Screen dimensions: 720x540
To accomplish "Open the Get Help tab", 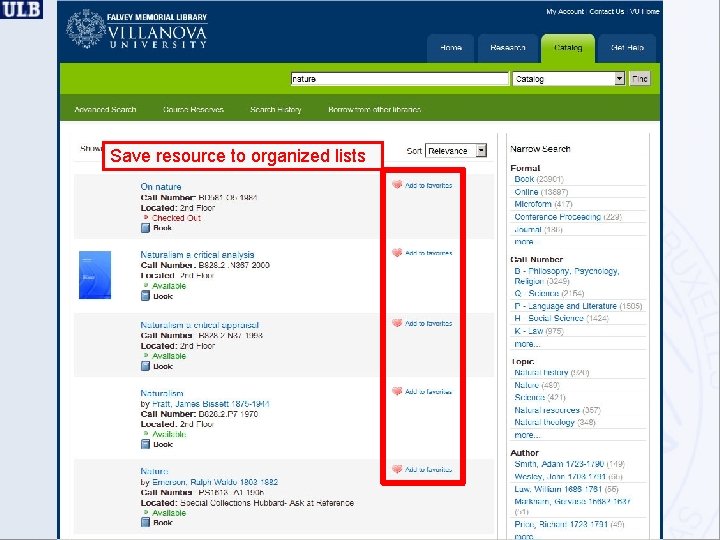I will pyautogui.click(x=627, y=48).
